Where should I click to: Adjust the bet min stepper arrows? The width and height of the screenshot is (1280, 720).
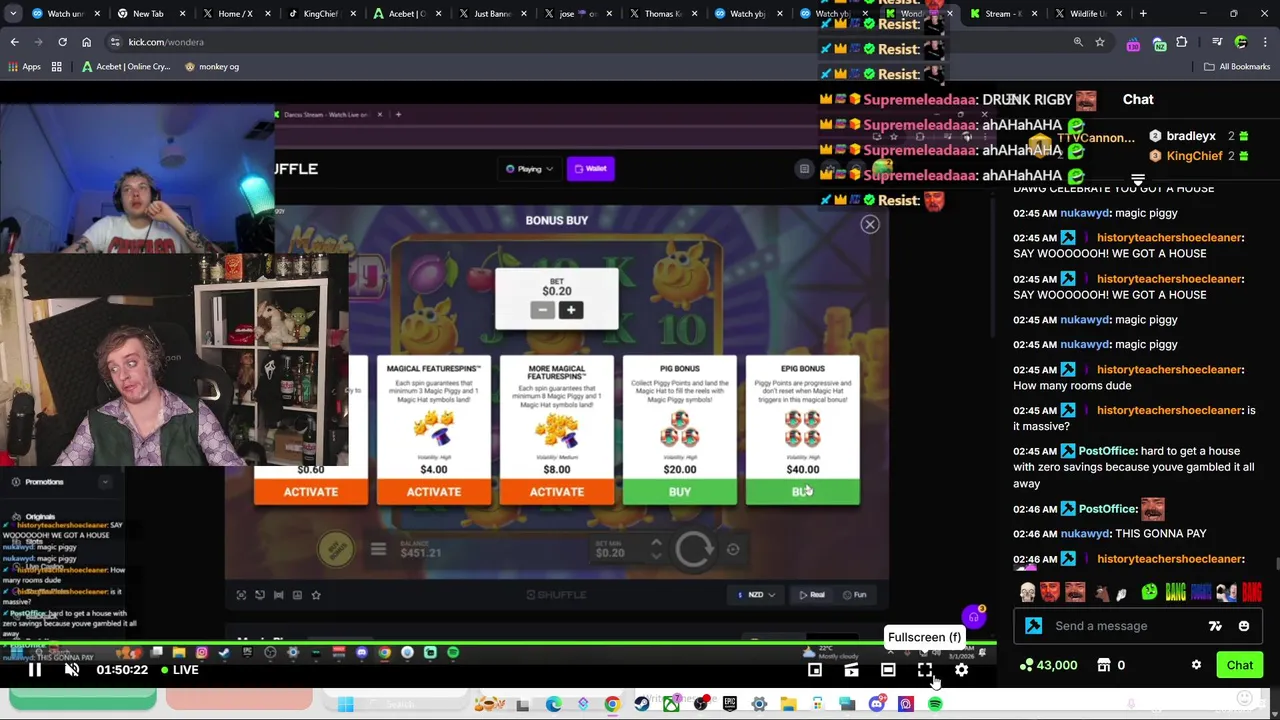coord(656,549)
